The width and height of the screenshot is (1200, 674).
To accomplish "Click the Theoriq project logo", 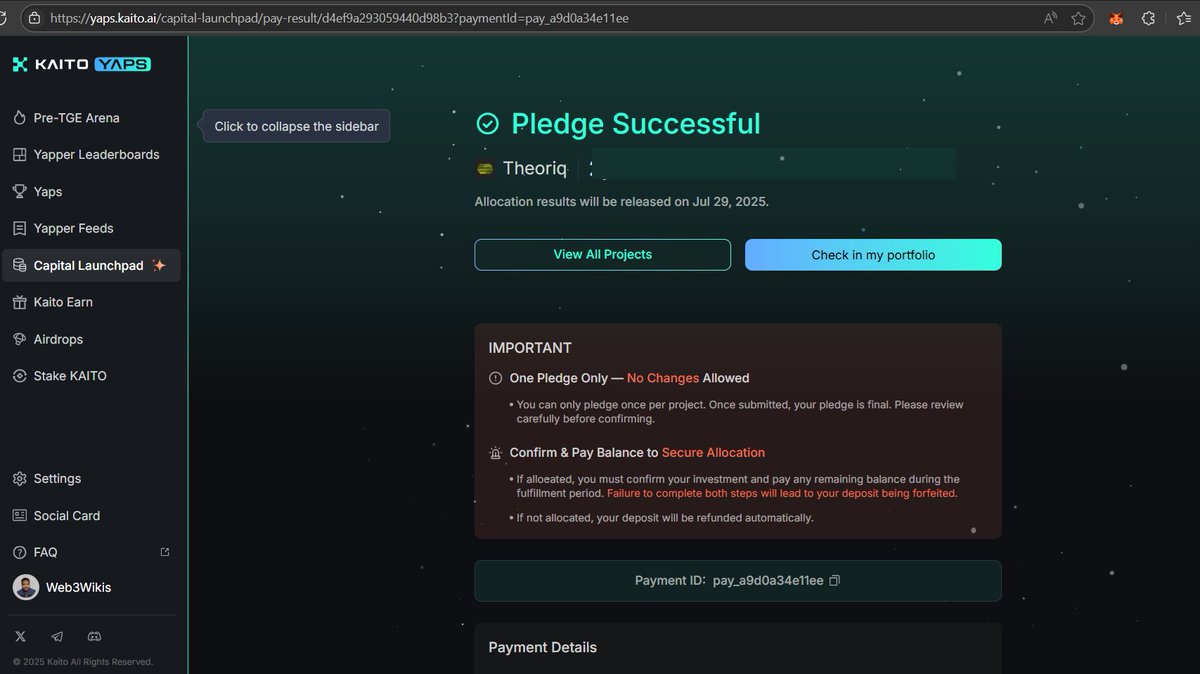I will pos(485,168).
